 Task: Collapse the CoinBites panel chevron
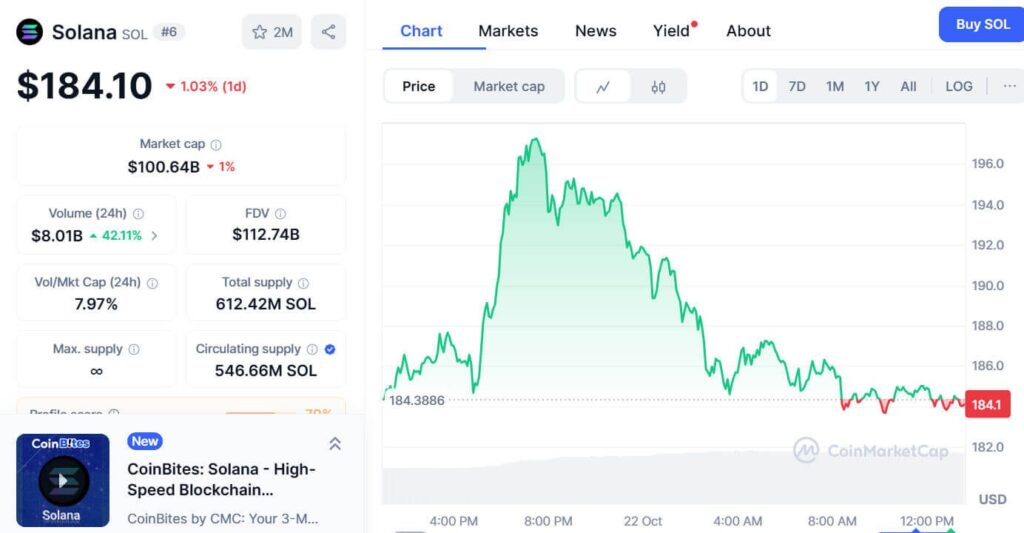point(335,444)
